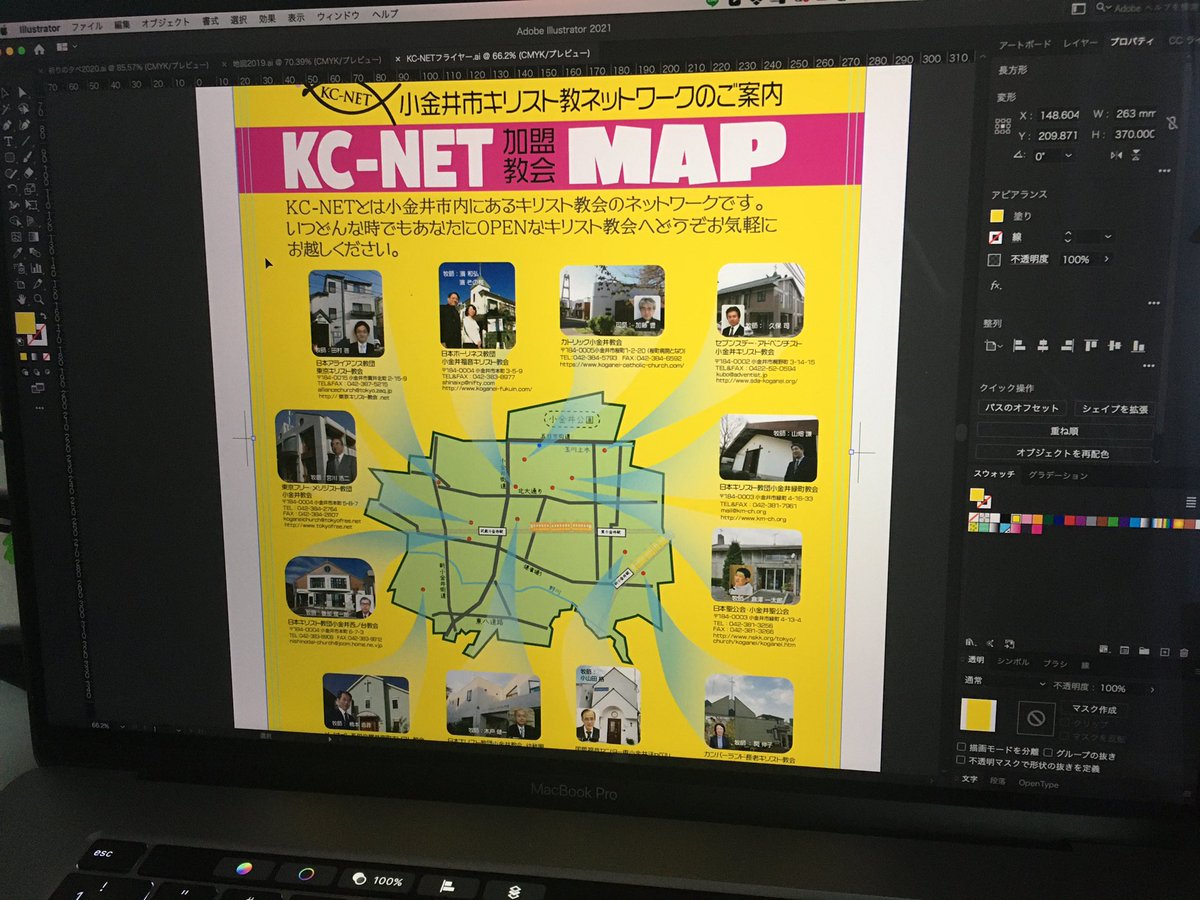
Task: Select the Column Graph tool
Action: coord(35,268)
